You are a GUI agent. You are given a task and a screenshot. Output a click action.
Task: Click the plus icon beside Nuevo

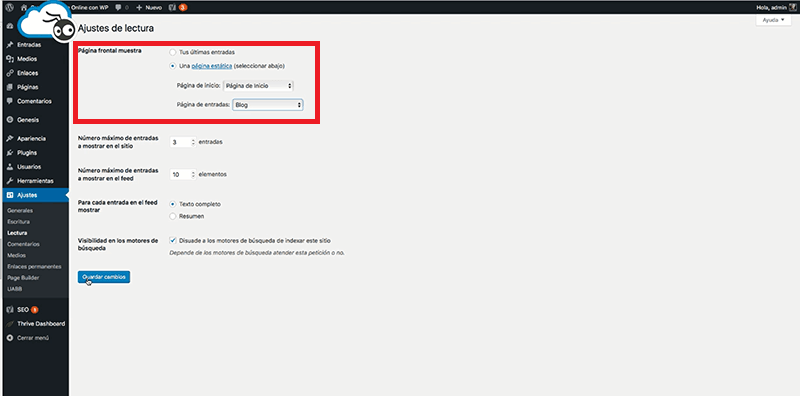point(139,7)
